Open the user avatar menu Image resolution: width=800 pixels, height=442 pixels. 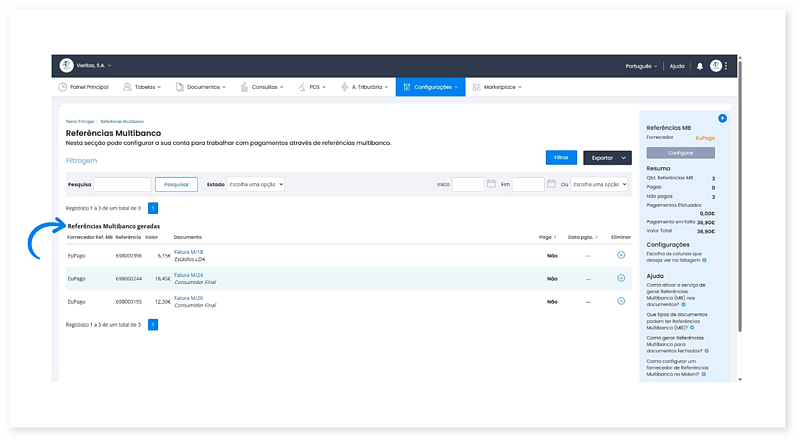point(716,66)
